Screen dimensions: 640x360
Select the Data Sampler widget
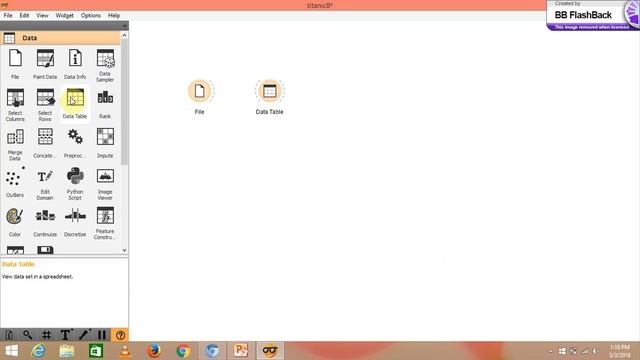[105, 64]
